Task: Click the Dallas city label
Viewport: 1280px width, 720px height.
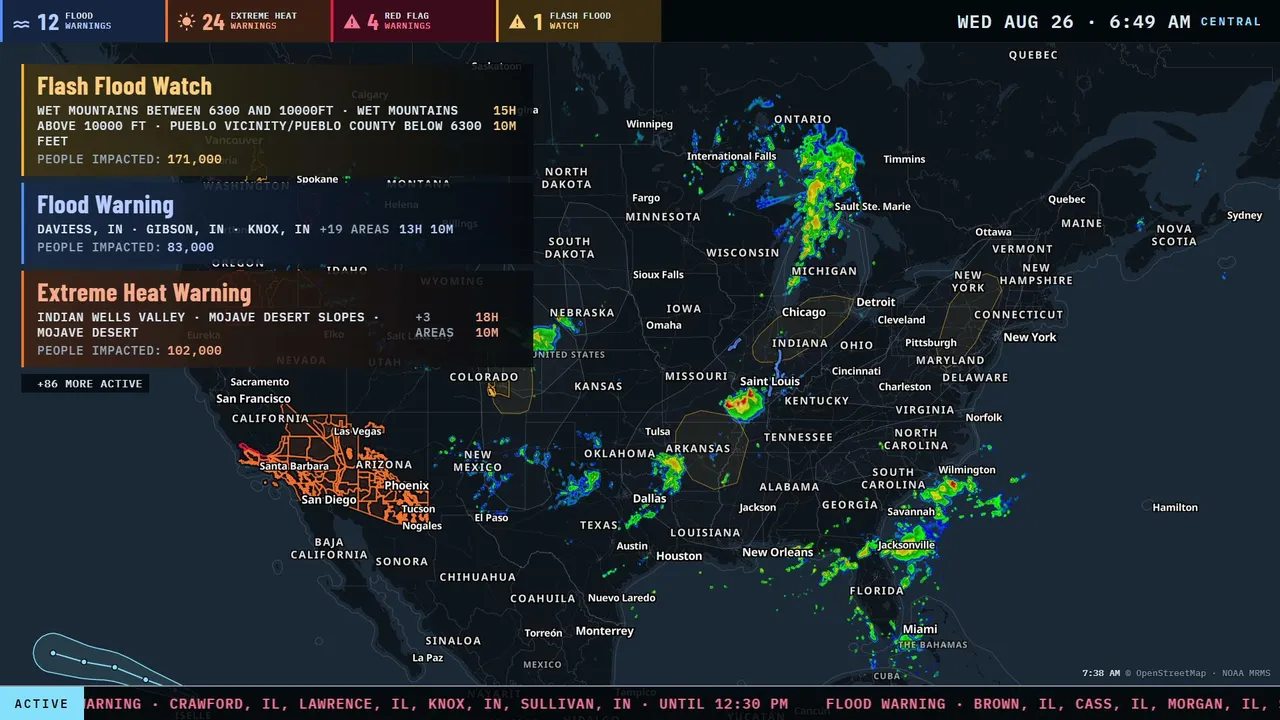Action: (649, 498)
